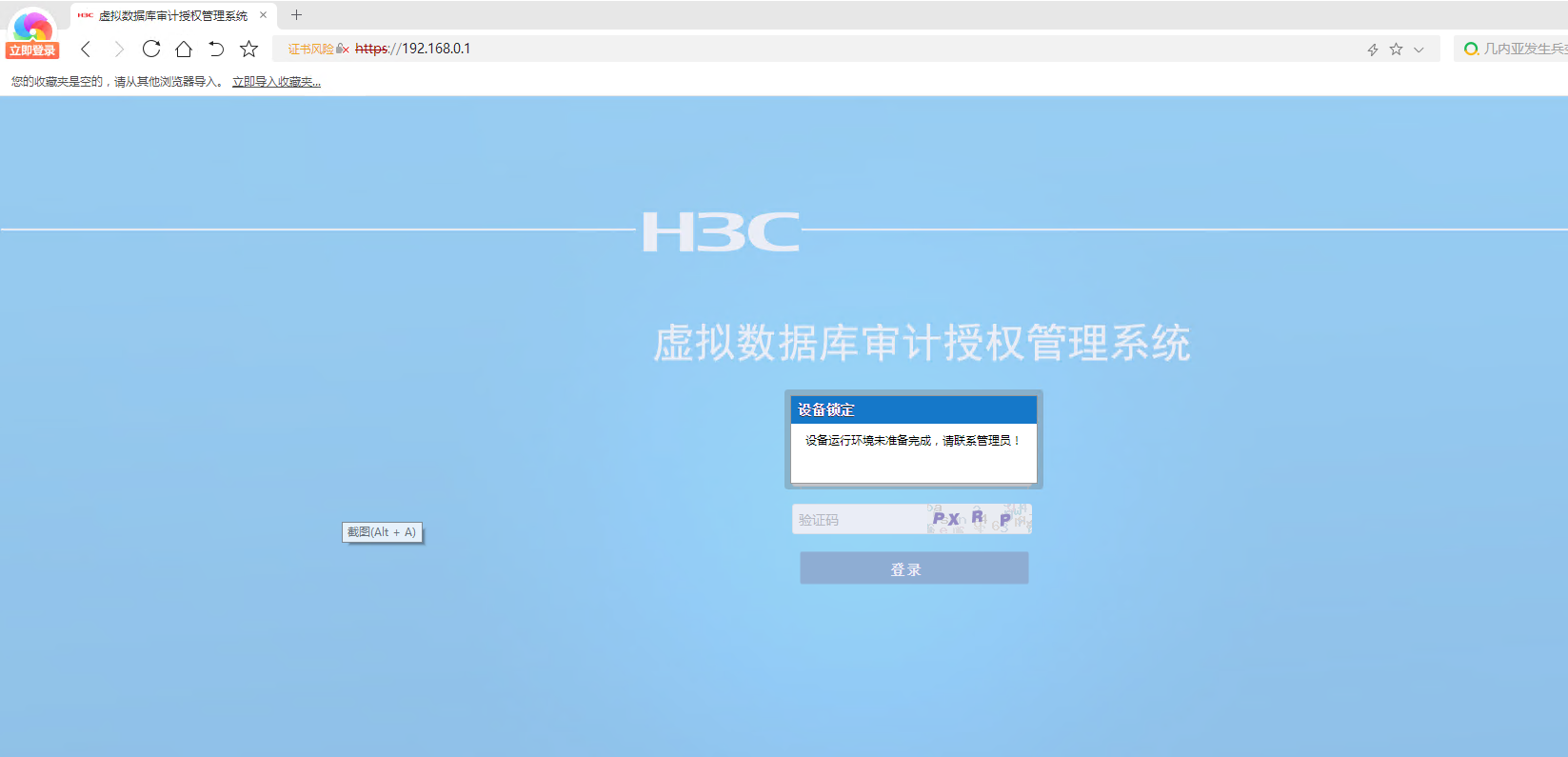The image size is (1568, 757).
Task: Open a new browser tab
Action: [x=296, y=15]
